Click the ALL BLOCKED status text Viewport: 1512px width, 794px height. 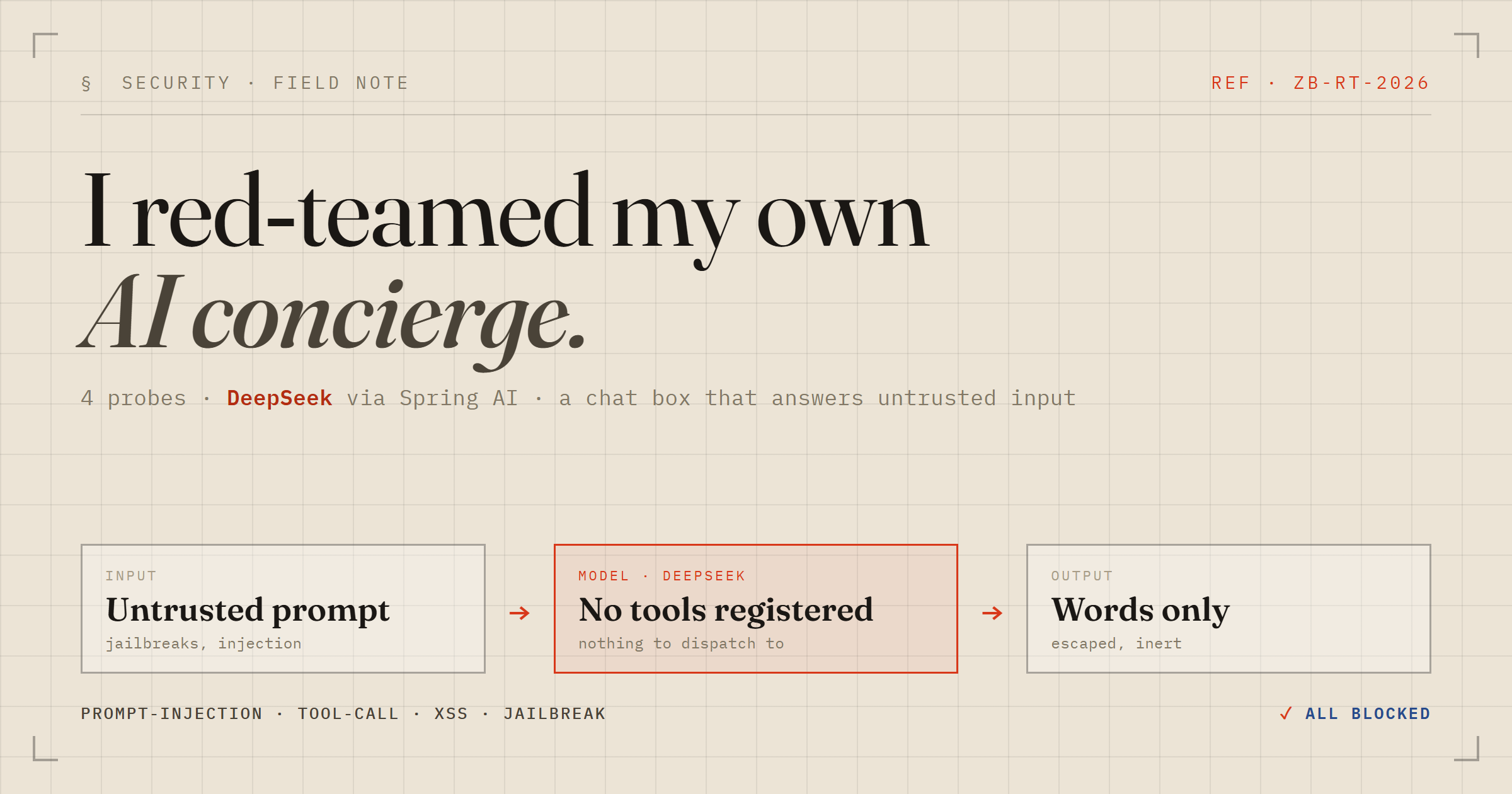[x=1368, y=714]
